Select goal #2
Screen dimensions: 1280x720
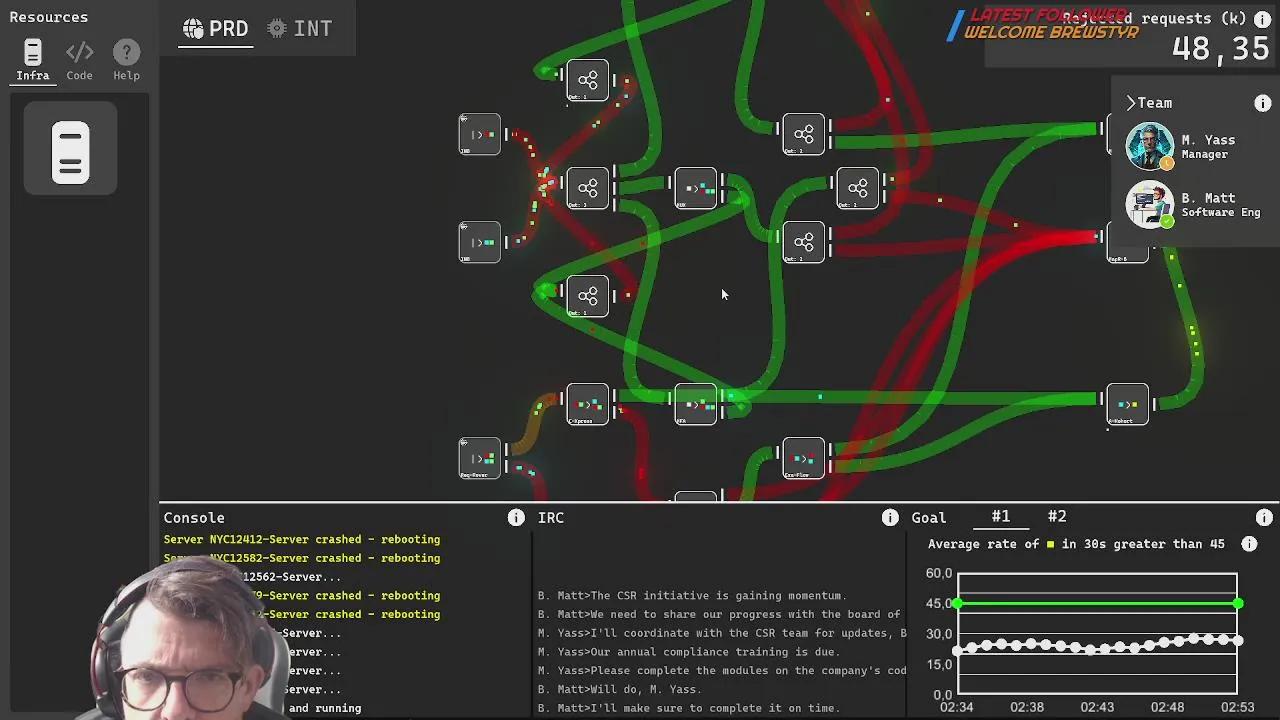coord(1057,517)
